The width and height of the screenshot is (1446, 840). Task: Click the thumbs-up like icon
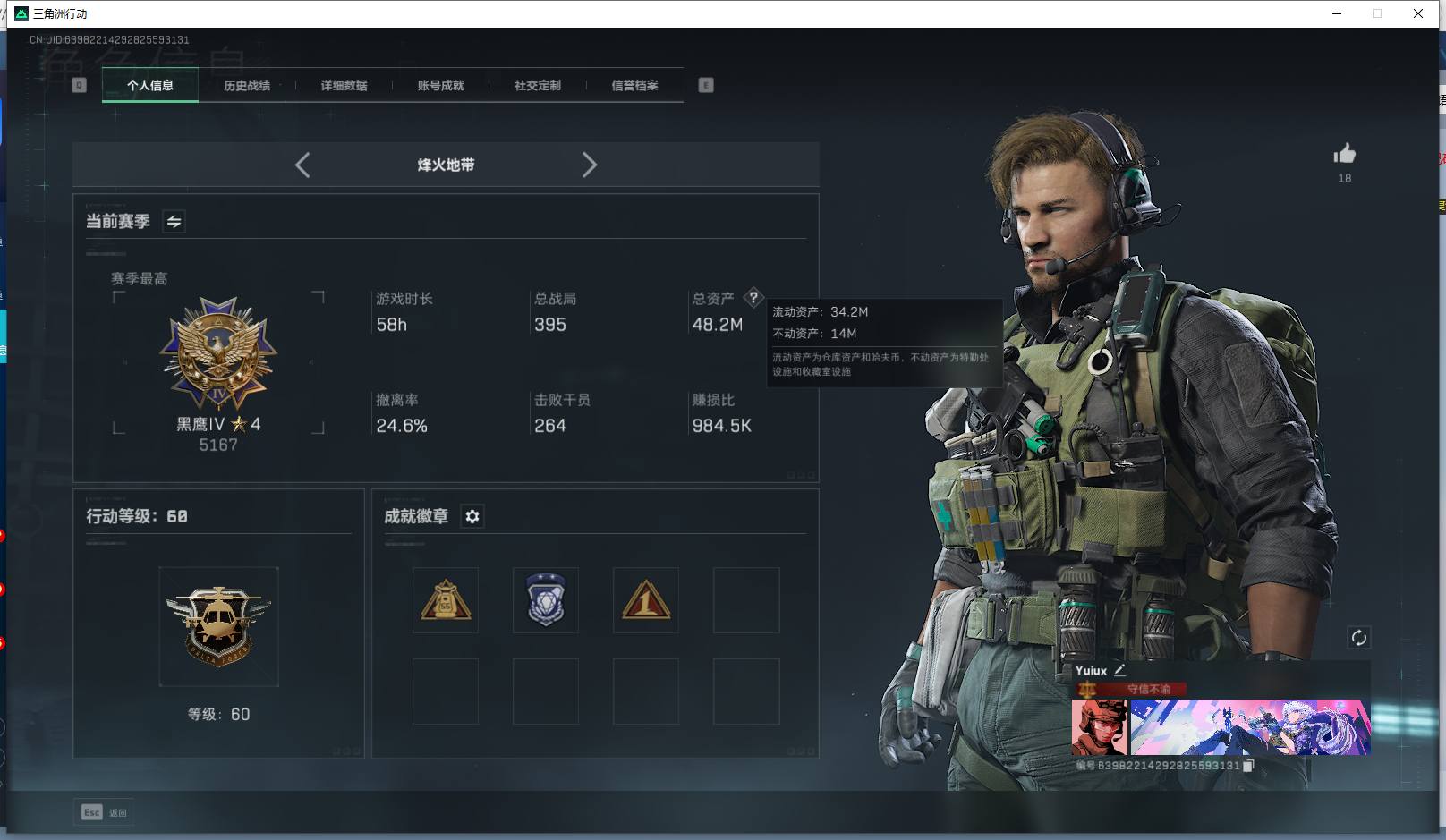click(x=1344, y=154)
